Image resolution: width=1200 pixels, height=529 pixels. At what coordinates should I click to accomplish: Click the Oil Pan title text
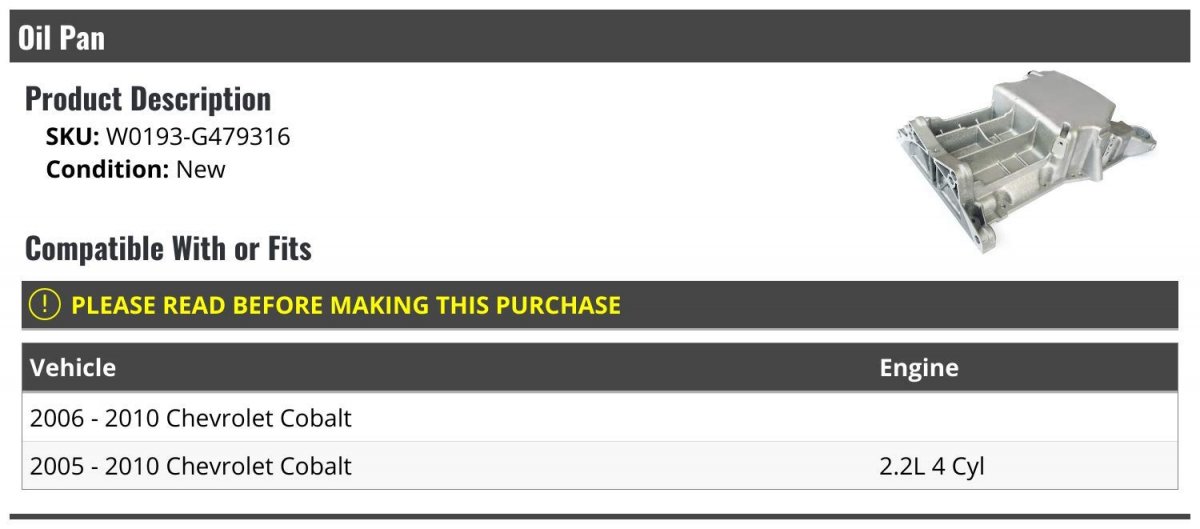[x=61, y=38]
